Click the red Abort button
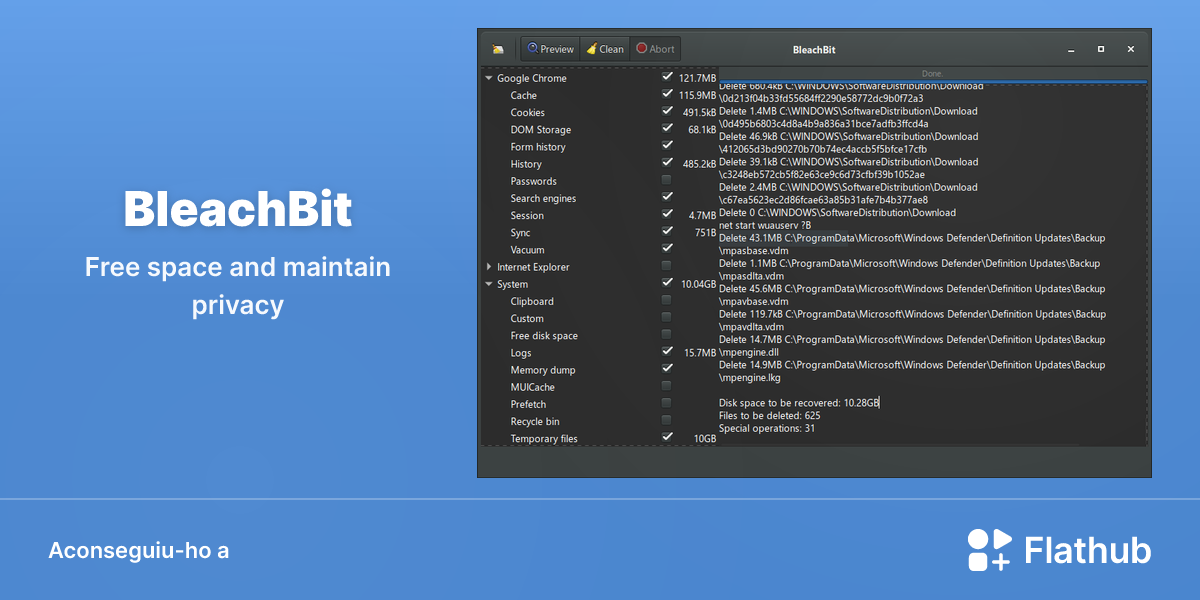The width and height of the screenshot is (1200, 600). click(655, 49)
